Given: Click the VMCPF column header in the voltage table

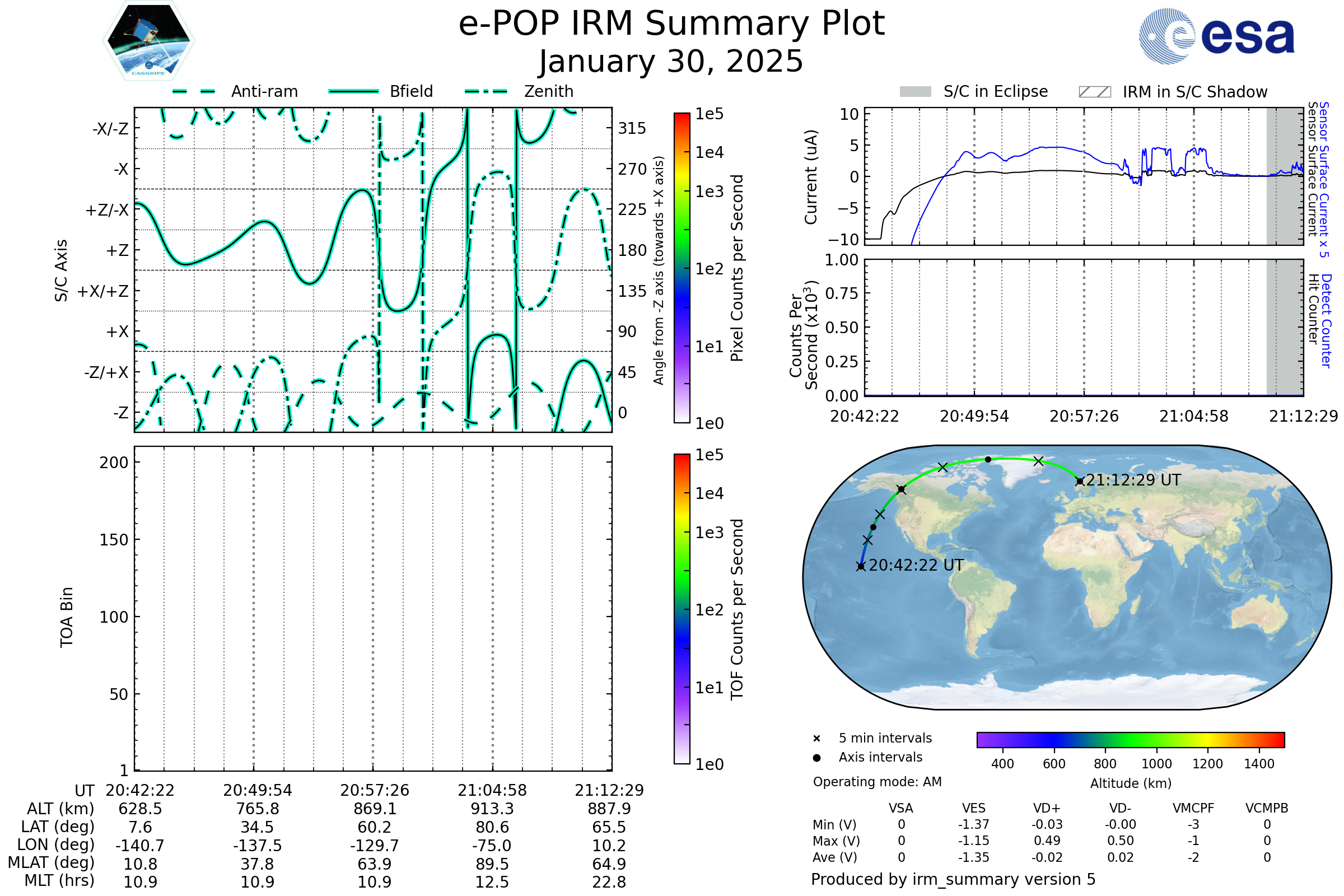Looking at the screenshot, I should 1193,808.
